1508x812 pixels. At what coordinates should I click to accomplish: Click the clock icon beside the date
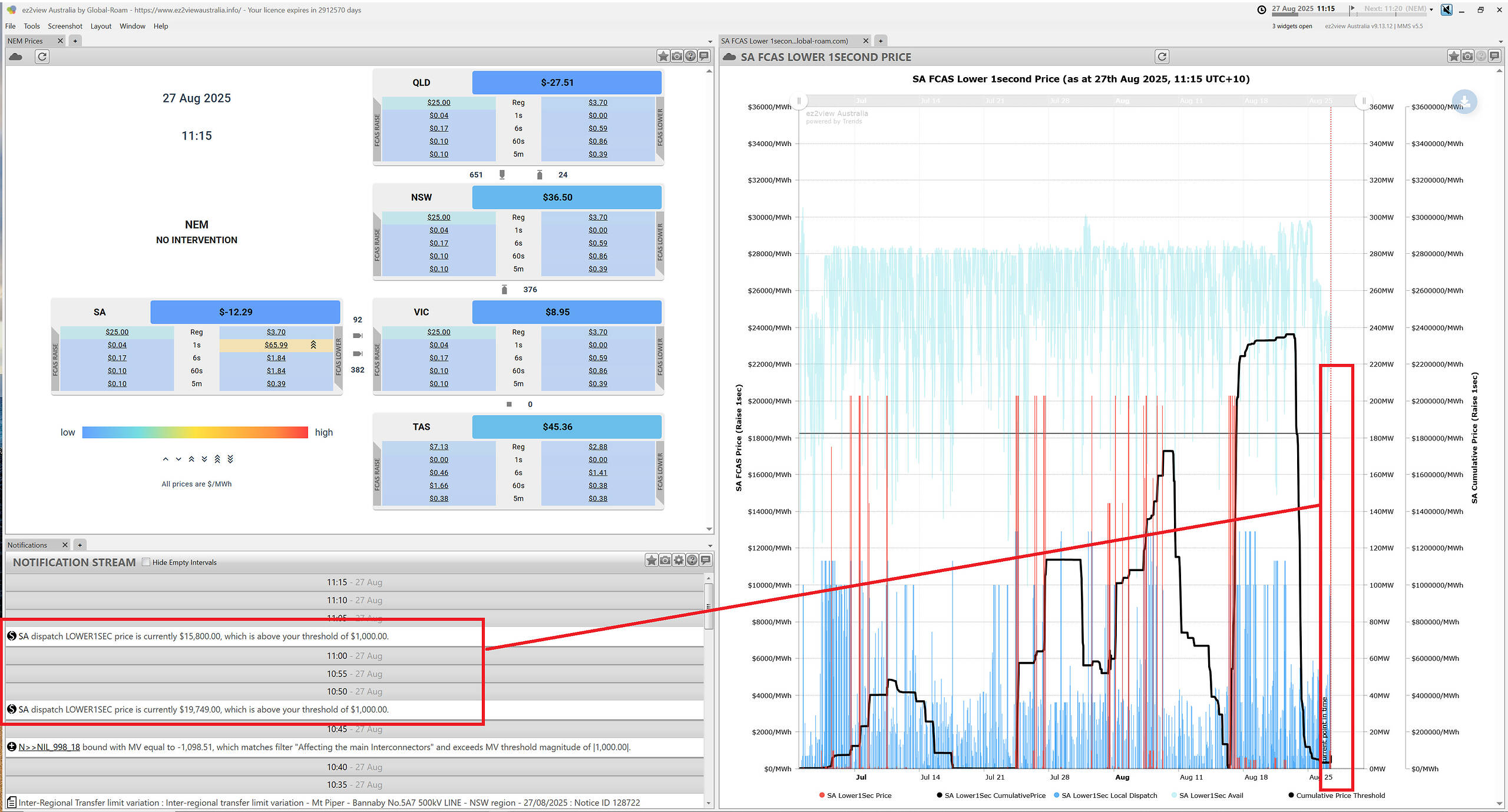coord(1261,9)
